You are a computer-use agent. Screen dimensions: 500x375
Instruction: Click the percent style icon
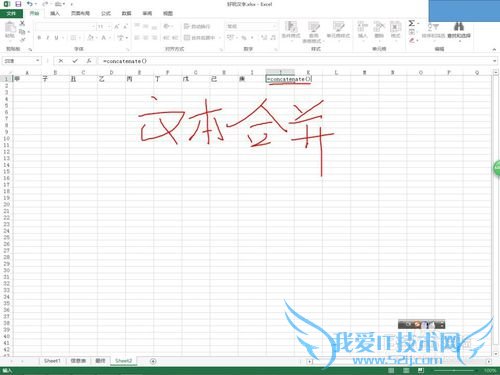[244, 38]
